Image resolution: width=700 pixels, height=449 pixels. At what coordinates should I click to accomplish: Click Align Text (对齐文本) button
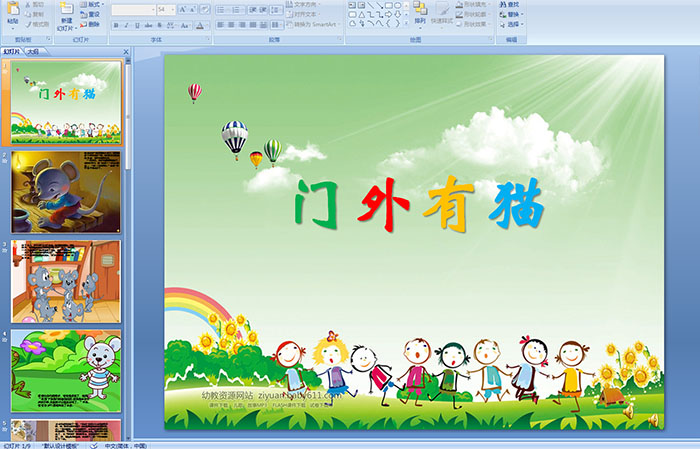tap(304, 14)
